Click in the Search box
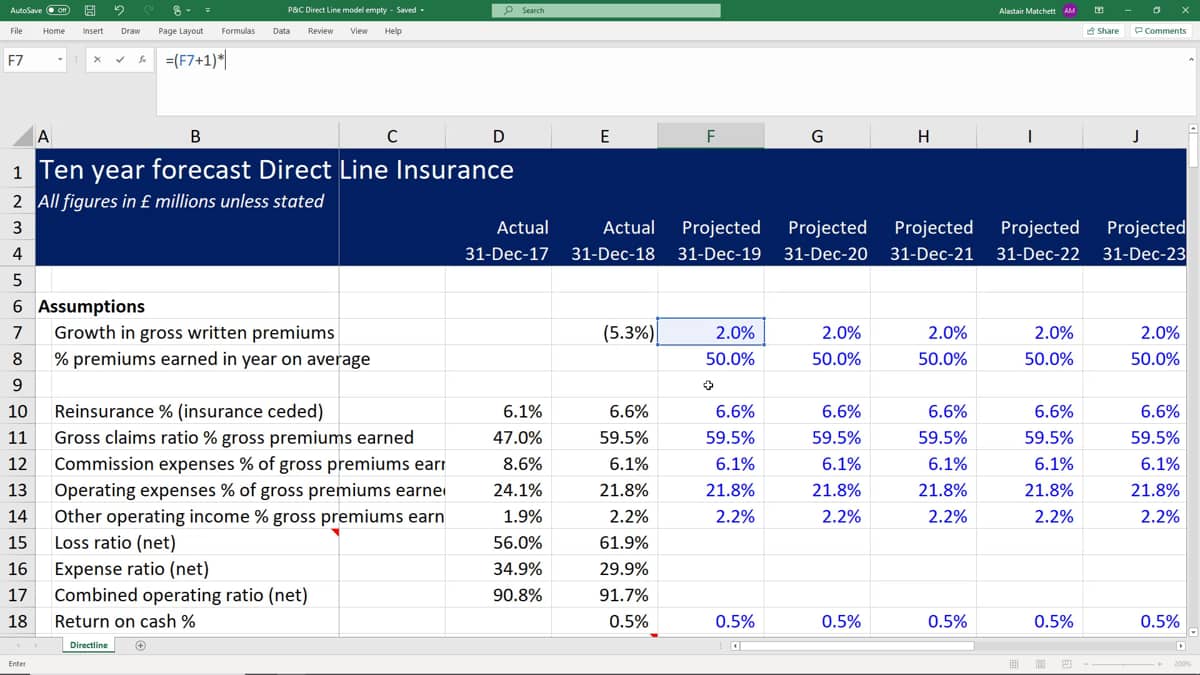Screen dimensions: 1200x675 608,10
